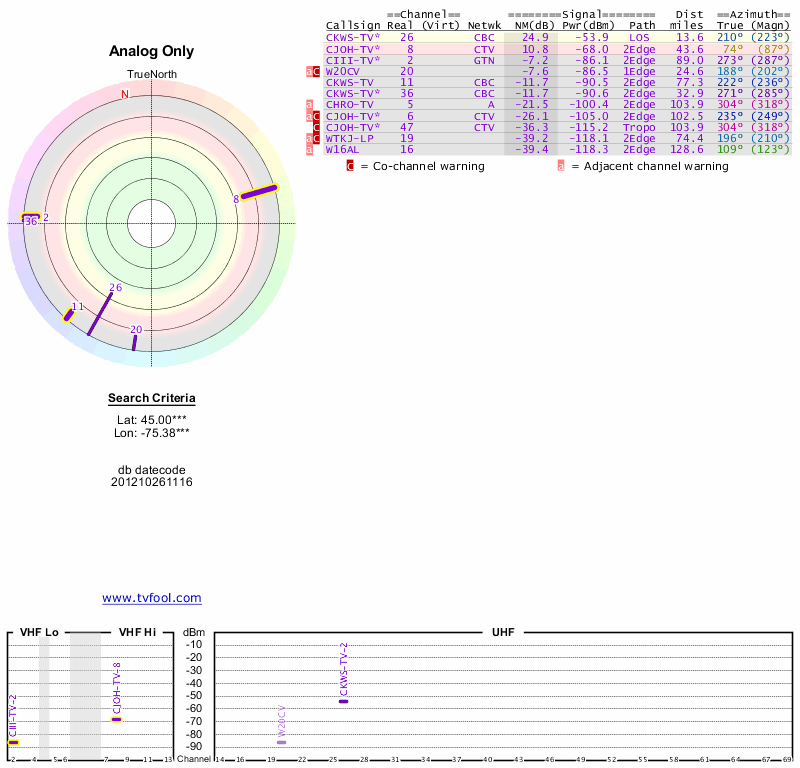
Task: Click the co-channel warning icon beside W20CV
Action: [317, 71]
